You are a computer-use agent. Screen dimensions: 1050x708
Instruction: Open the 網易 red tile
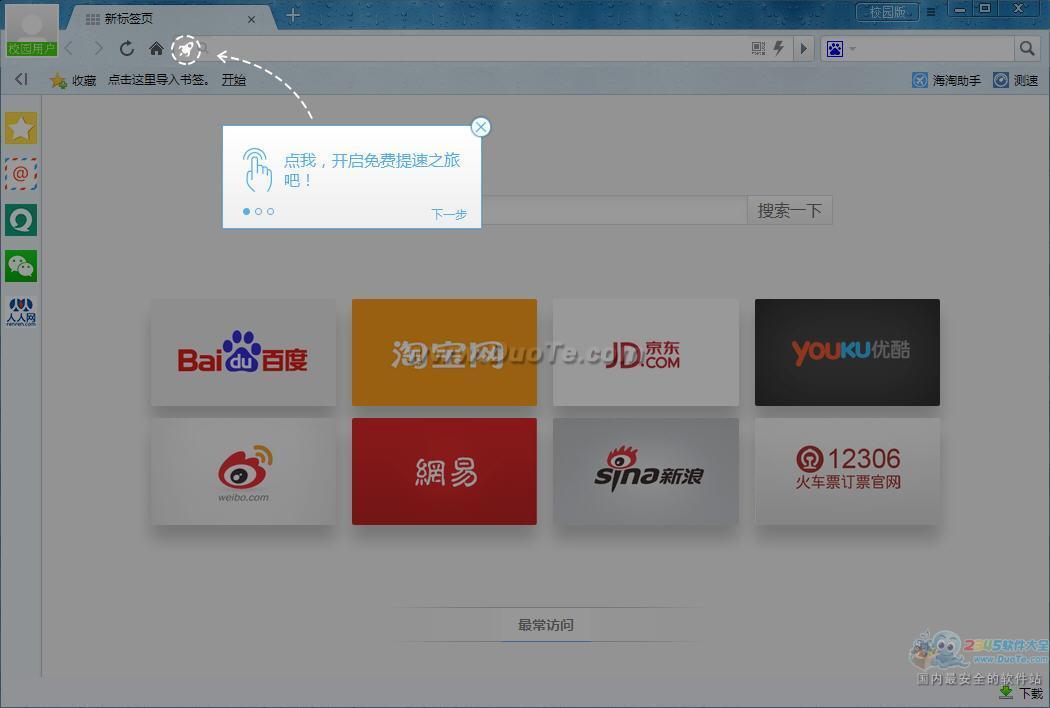[x=445, y=472]
